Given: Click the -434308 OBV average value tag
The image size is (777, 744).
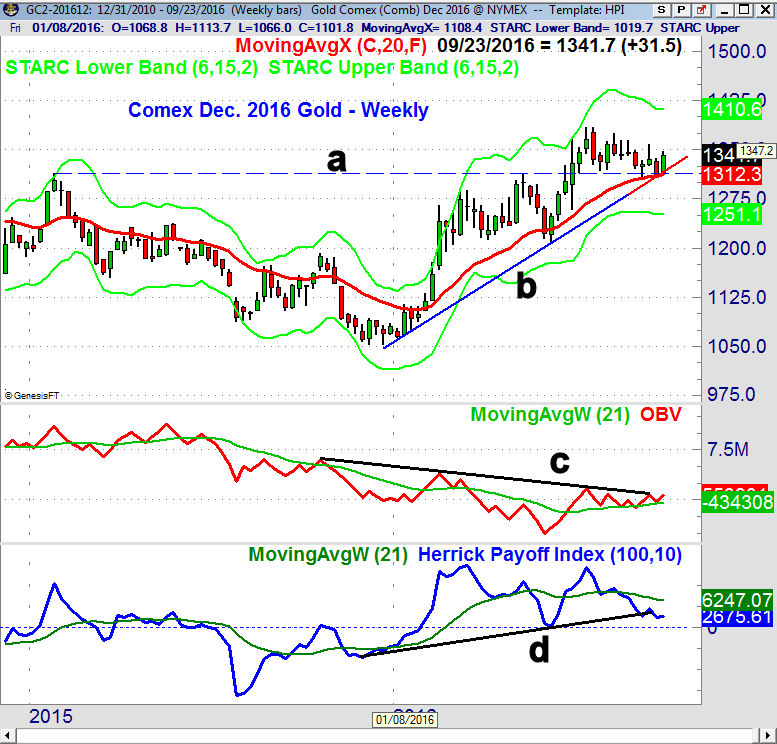Looking at the screenshot, I should (x=738, y=502).
